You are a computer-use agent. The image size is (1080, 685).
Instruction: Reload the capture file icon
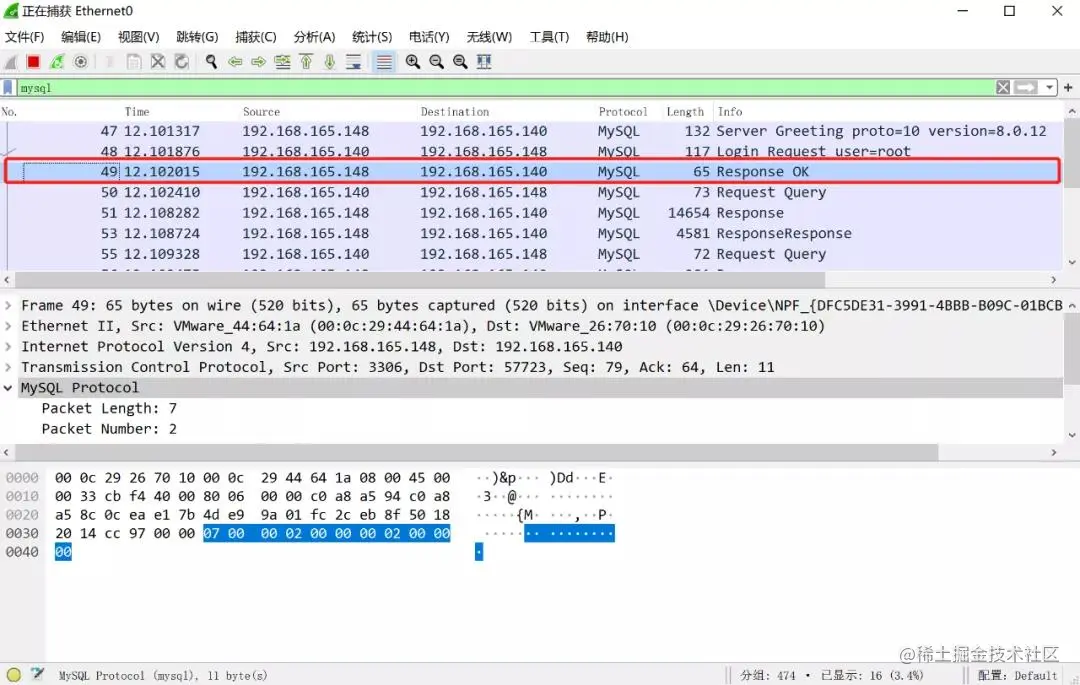click(x=181, y=62)
